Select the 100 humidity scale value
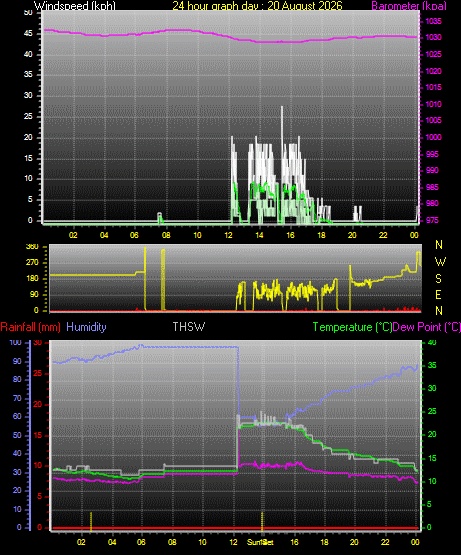 [16, 343]
